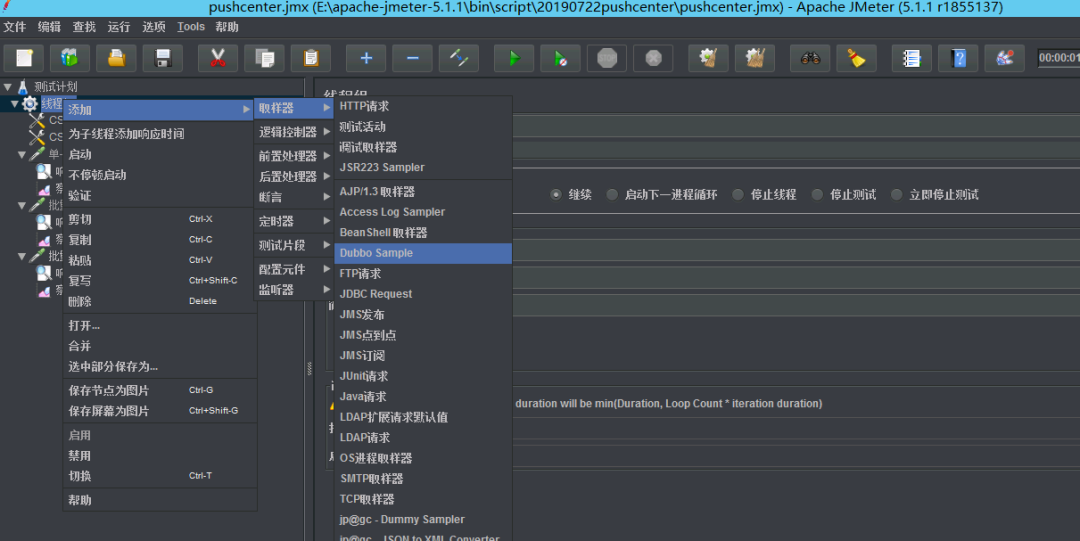Screen dimensions: 1080x541
Task: Open the 文件 menu
Action: [x=14, y=27]
